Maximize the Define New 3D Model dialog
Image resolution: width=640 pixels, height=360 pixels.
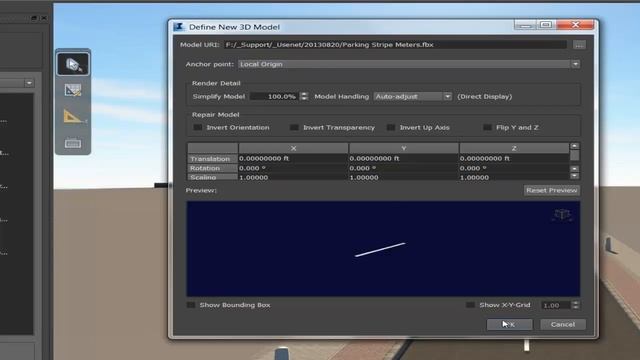coord(546,25)
